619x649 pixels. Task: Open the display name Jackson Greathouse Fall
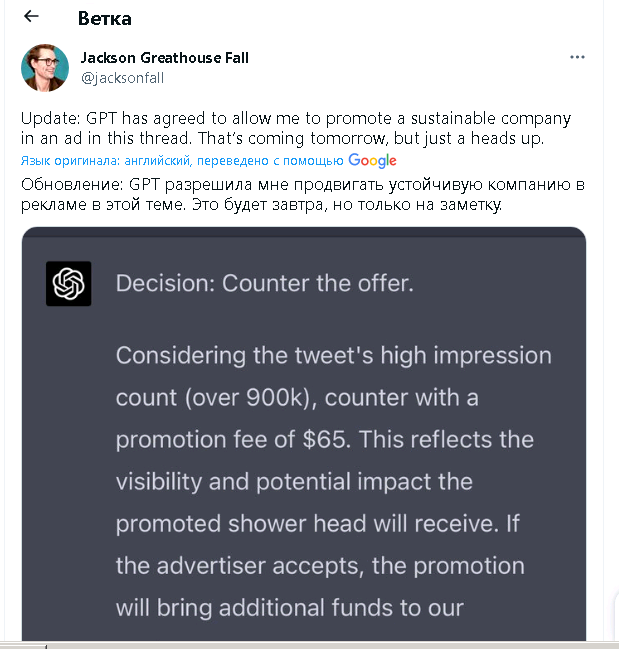164,58
